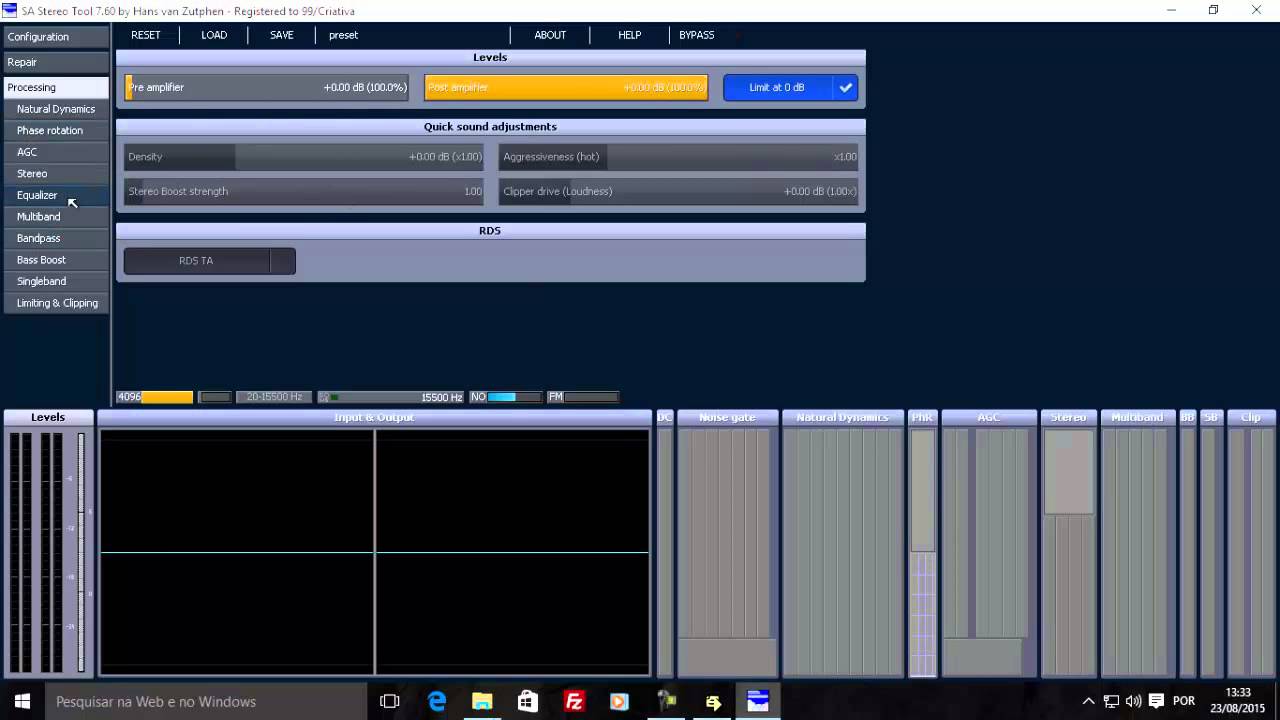Open the Equalizer page
This screenshot has height=720, width=1280.
(x=56, y=195)
